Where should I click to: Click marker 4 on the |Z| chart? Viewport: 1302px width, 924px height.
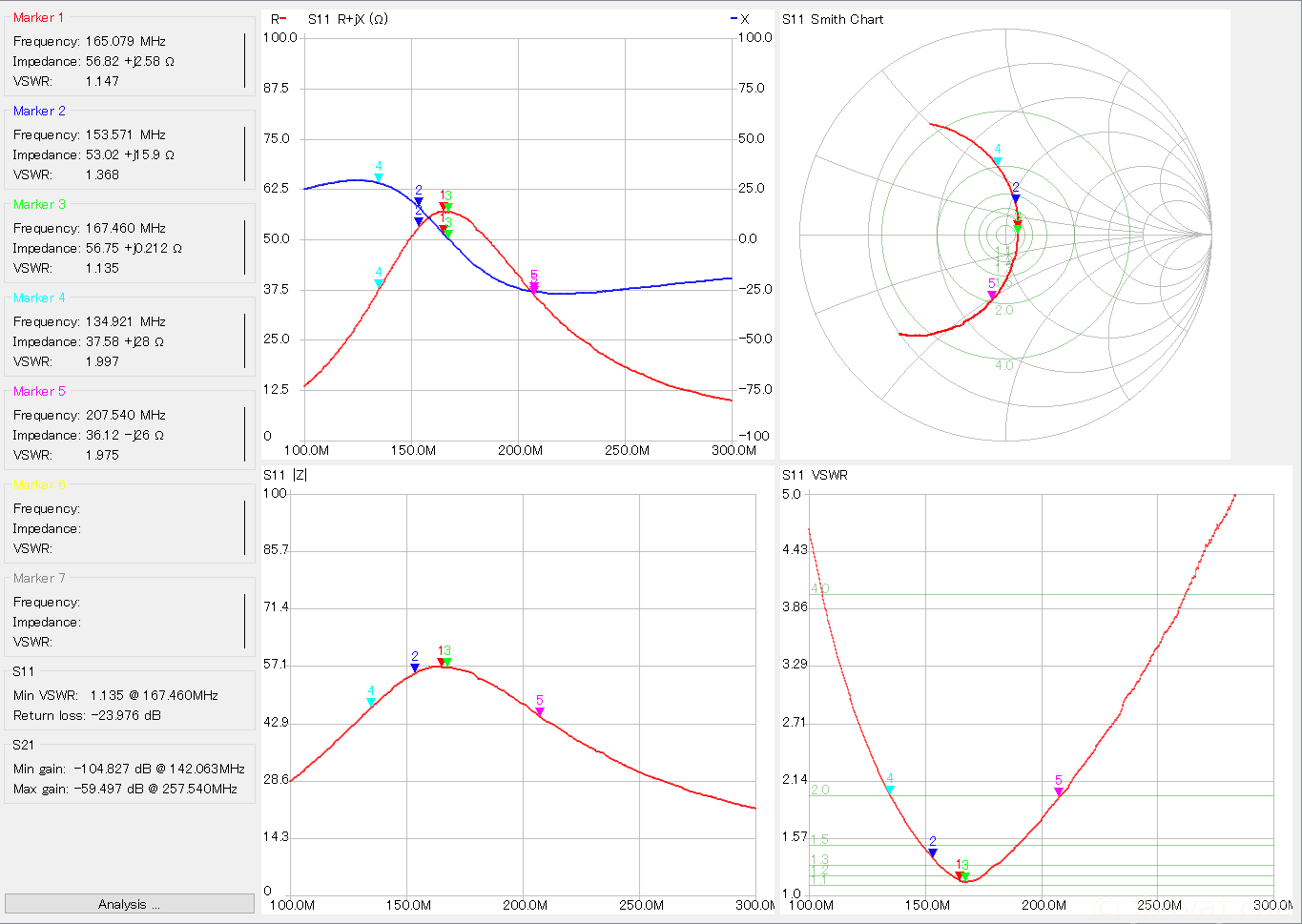coord(371,702)
